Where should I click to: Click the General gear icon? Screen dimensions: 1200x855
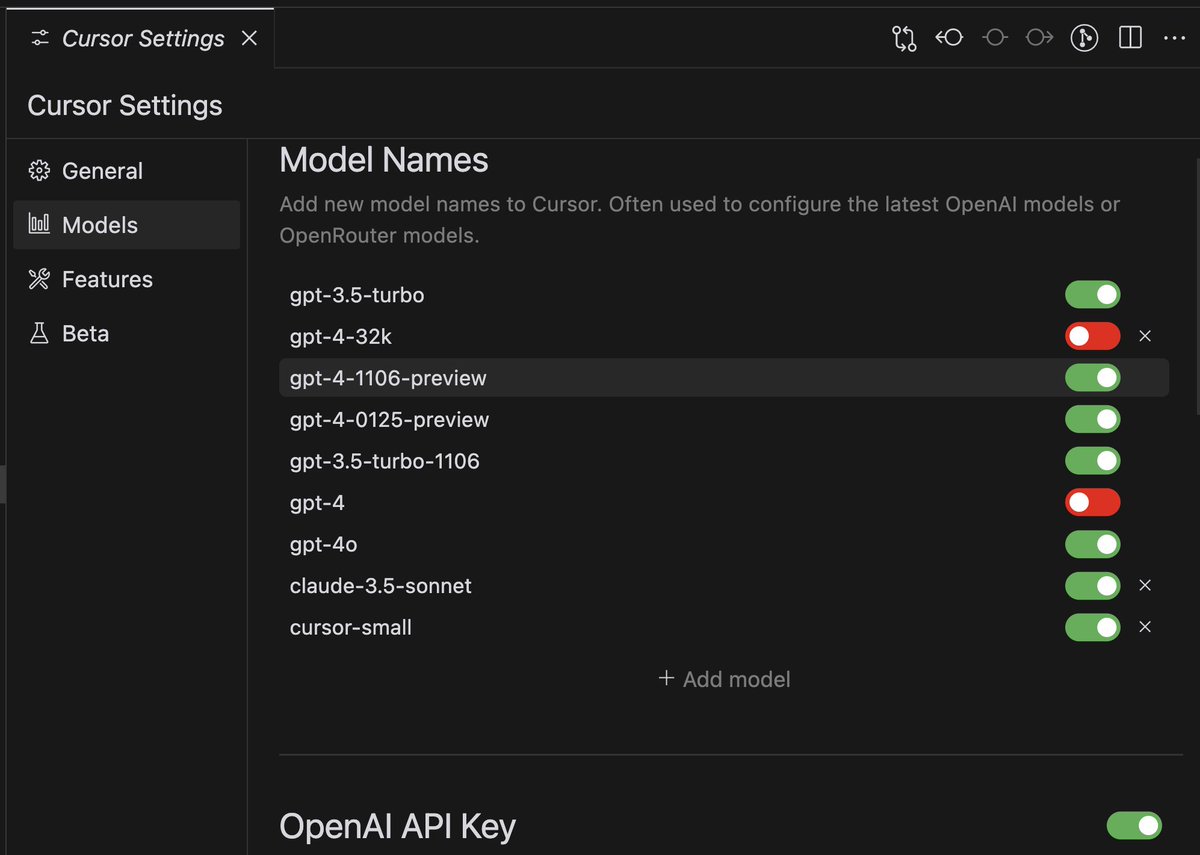pos(39,171)
